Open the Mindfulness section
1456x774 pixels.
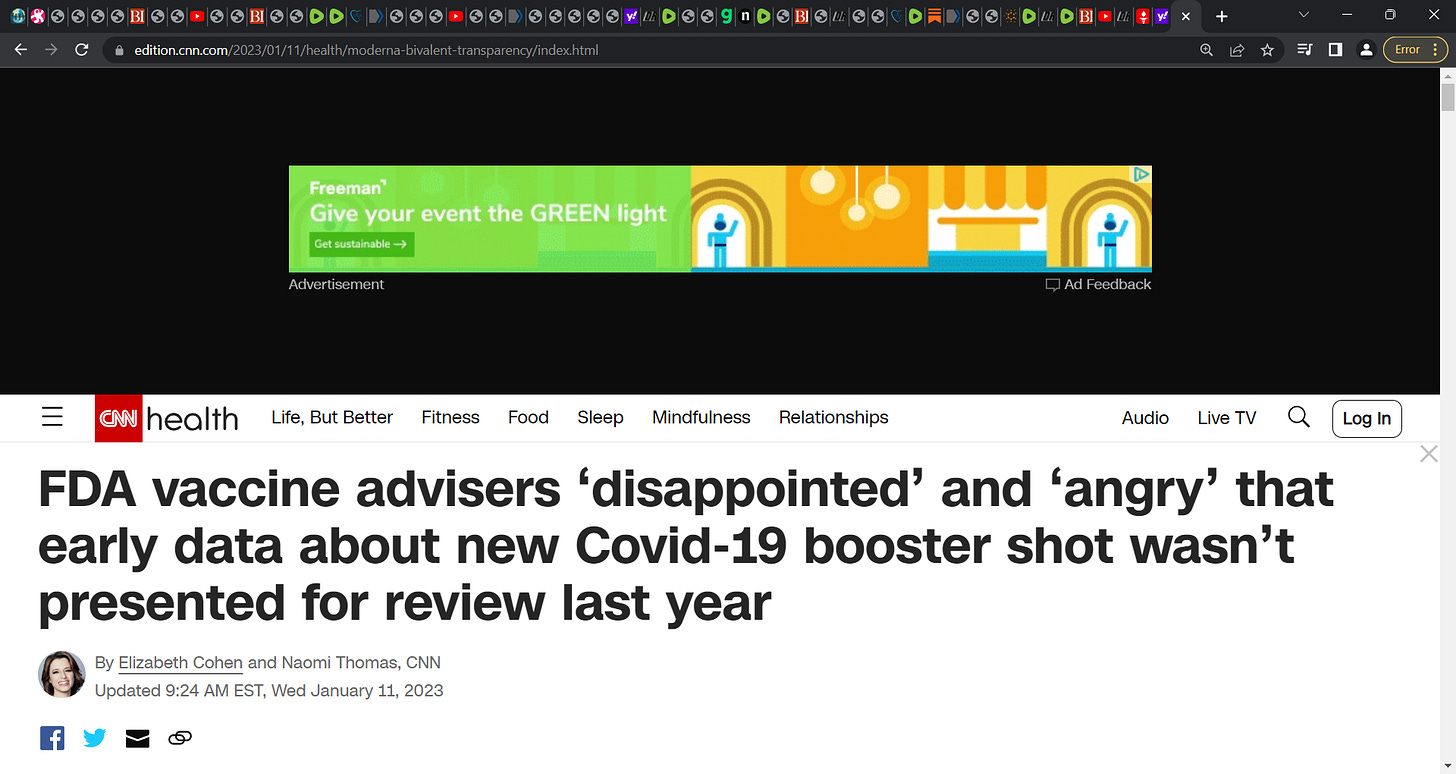(x=701, y=417)
